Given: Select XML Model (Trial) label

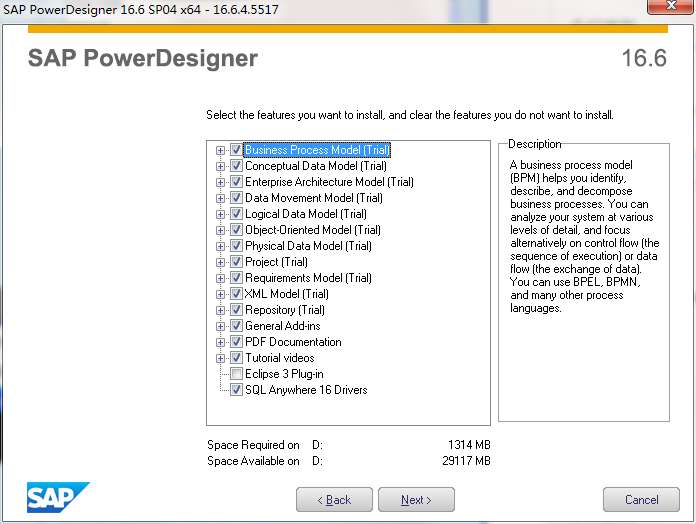Looking at the screenshot, I should [287, 294].
